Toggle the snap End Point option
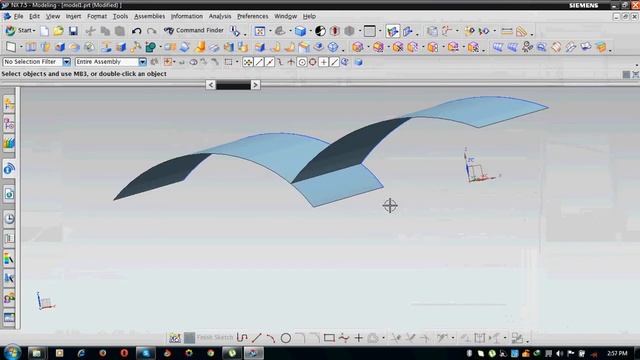Image resolution: width=640 pixels, height=360 pixels. pyautogui.click(x=259, y=62)
